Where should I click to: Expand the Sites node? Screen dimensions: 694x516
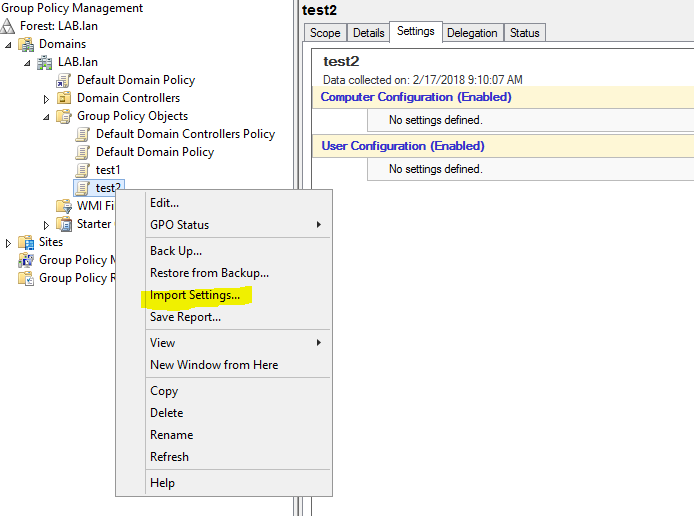(8, 243)
